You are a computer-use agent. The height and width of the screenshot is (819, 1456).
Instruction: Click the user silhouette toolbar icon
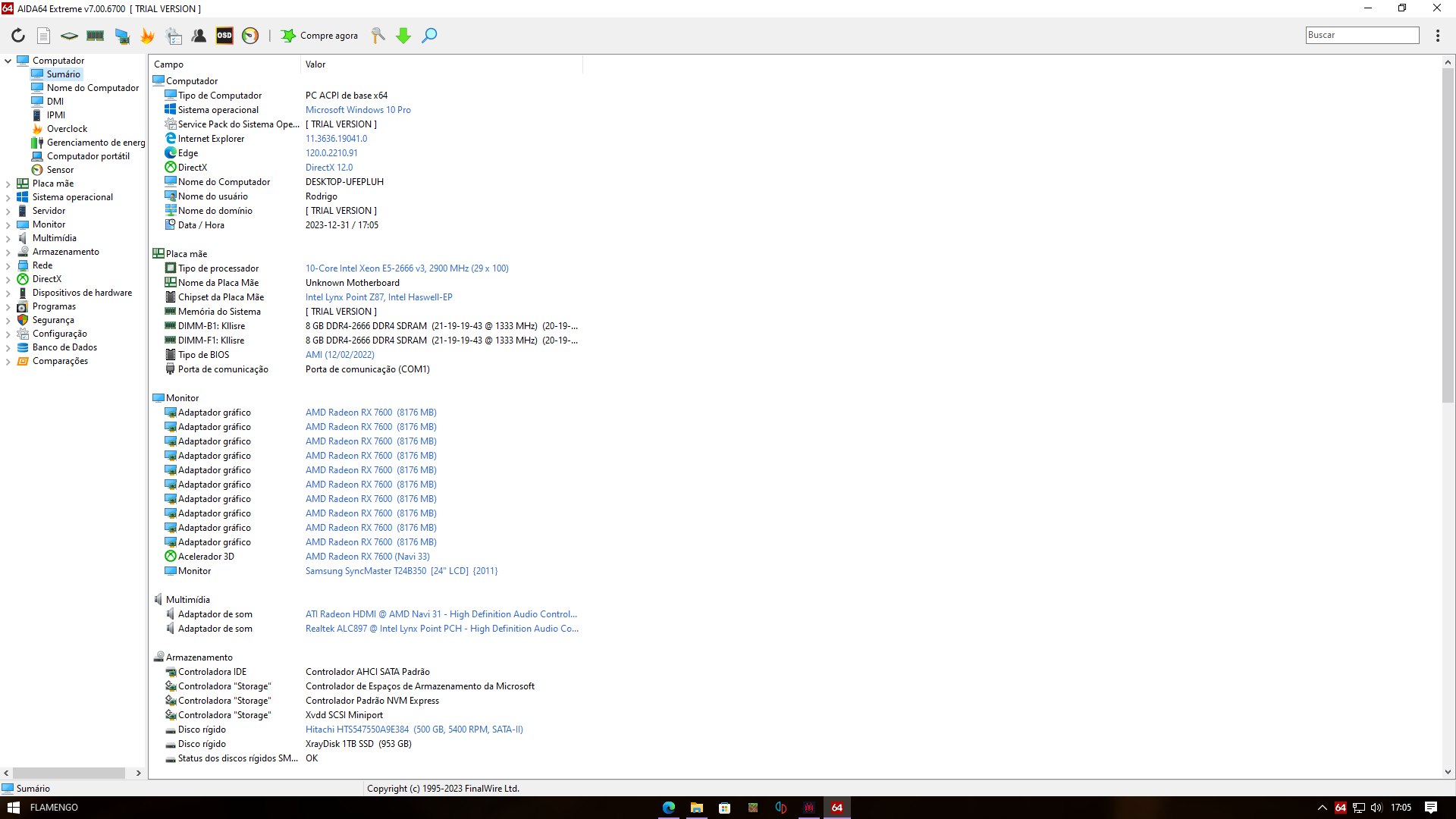point(199,36)
